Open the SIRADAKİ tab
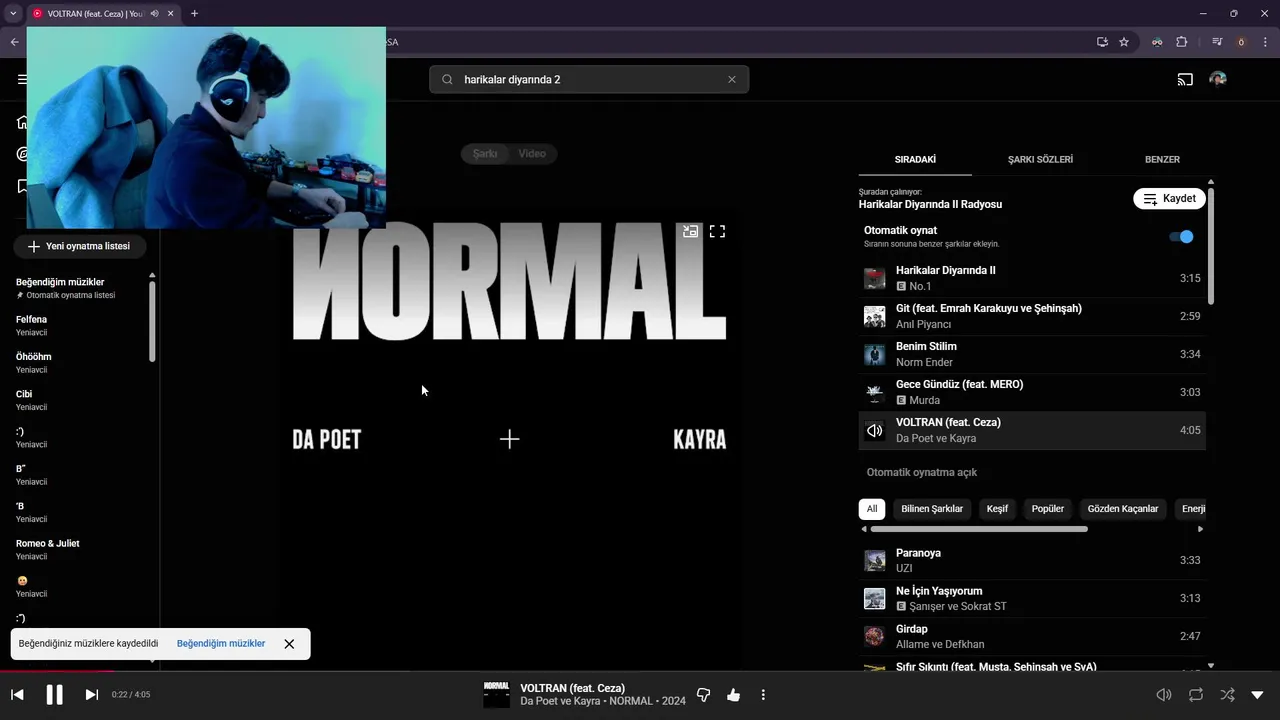Image resolution: width=1280 pixels, height=720 pixels. pos(915,159)
